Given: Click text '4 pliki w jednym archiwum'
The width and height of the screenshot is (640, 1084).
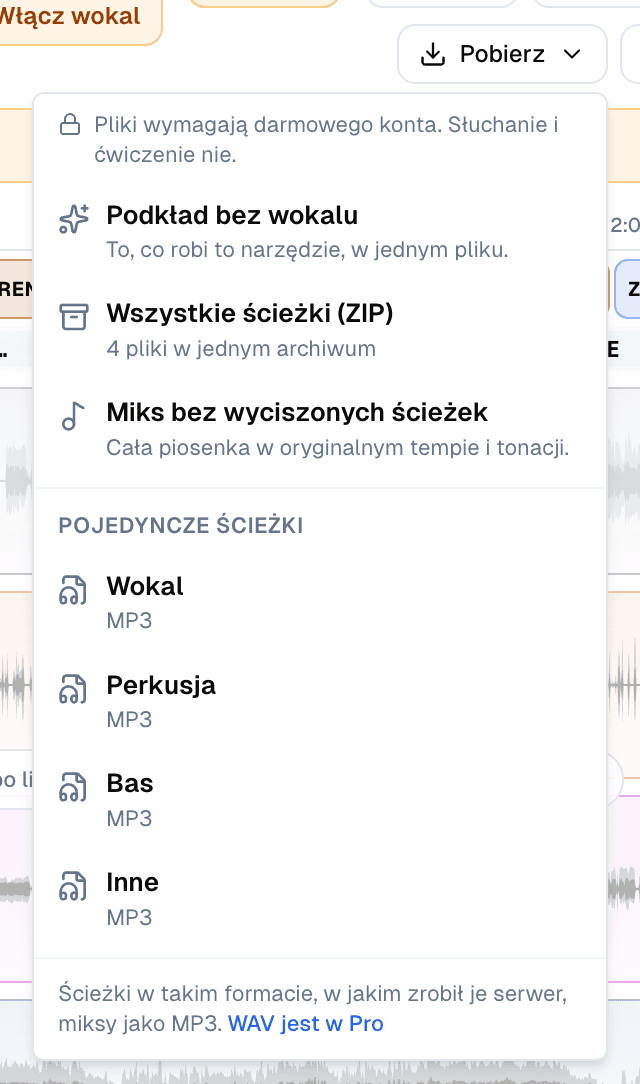Looking at the screenshot, I should 241,348.
